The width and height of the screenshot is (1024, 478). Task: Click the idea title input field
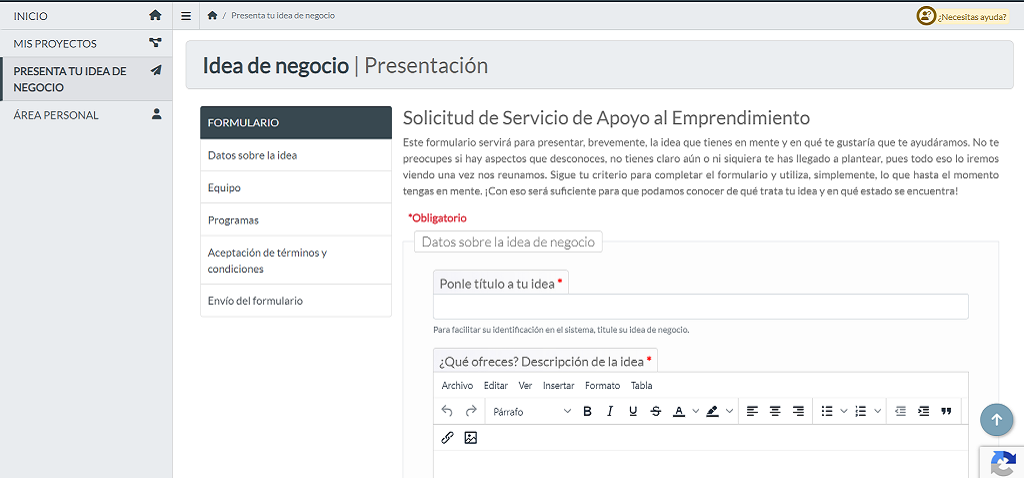(x=701, y=306)
